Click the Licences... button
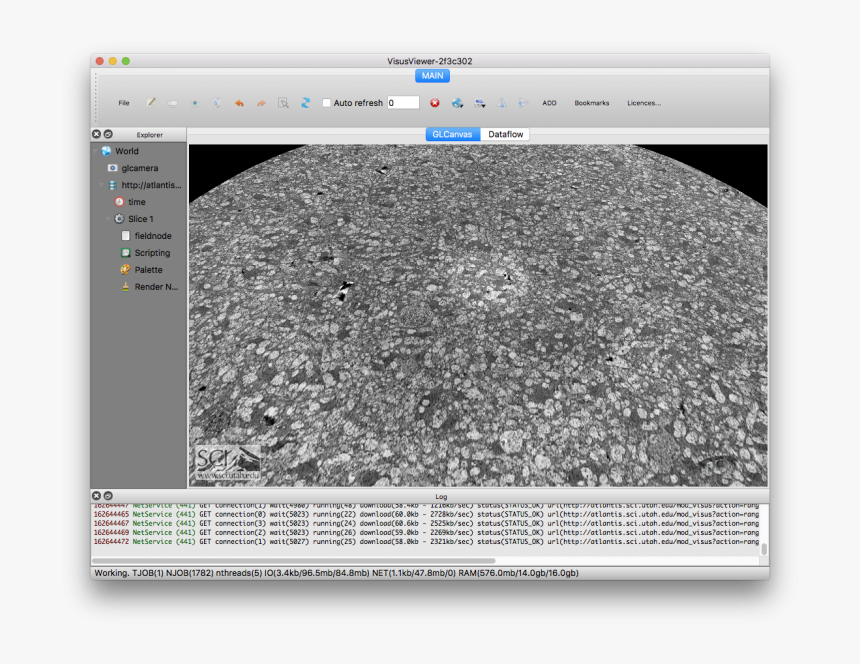This screenshot has width=860, height=664. coord(644,103)
